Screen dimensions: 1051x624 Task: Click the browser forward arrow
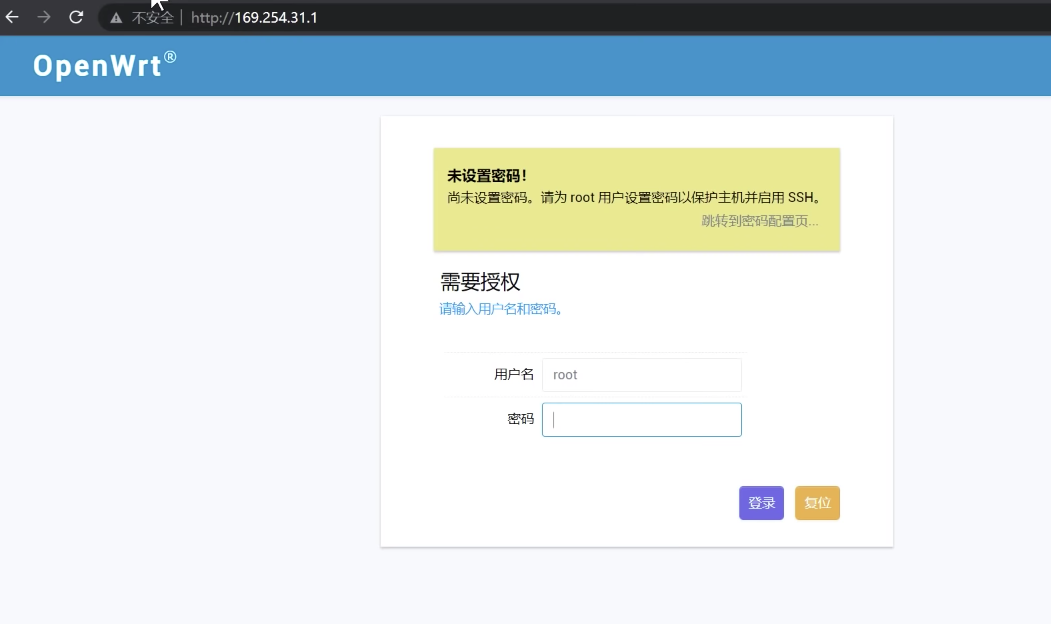coord(44,17)
